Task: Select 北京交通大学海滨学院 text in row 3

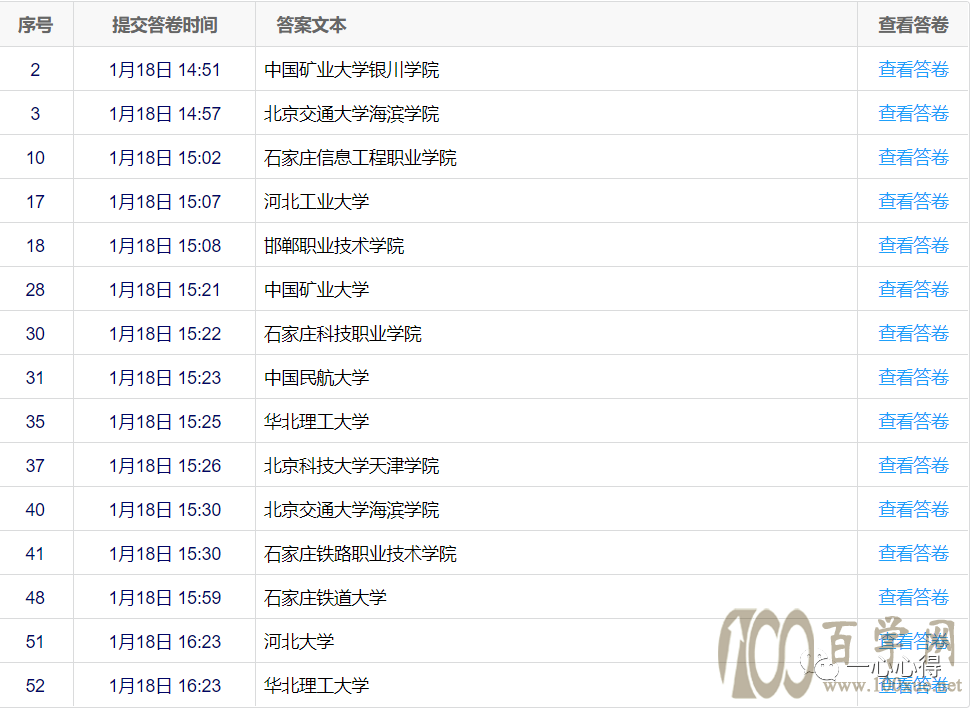Action: click(351, 114)
